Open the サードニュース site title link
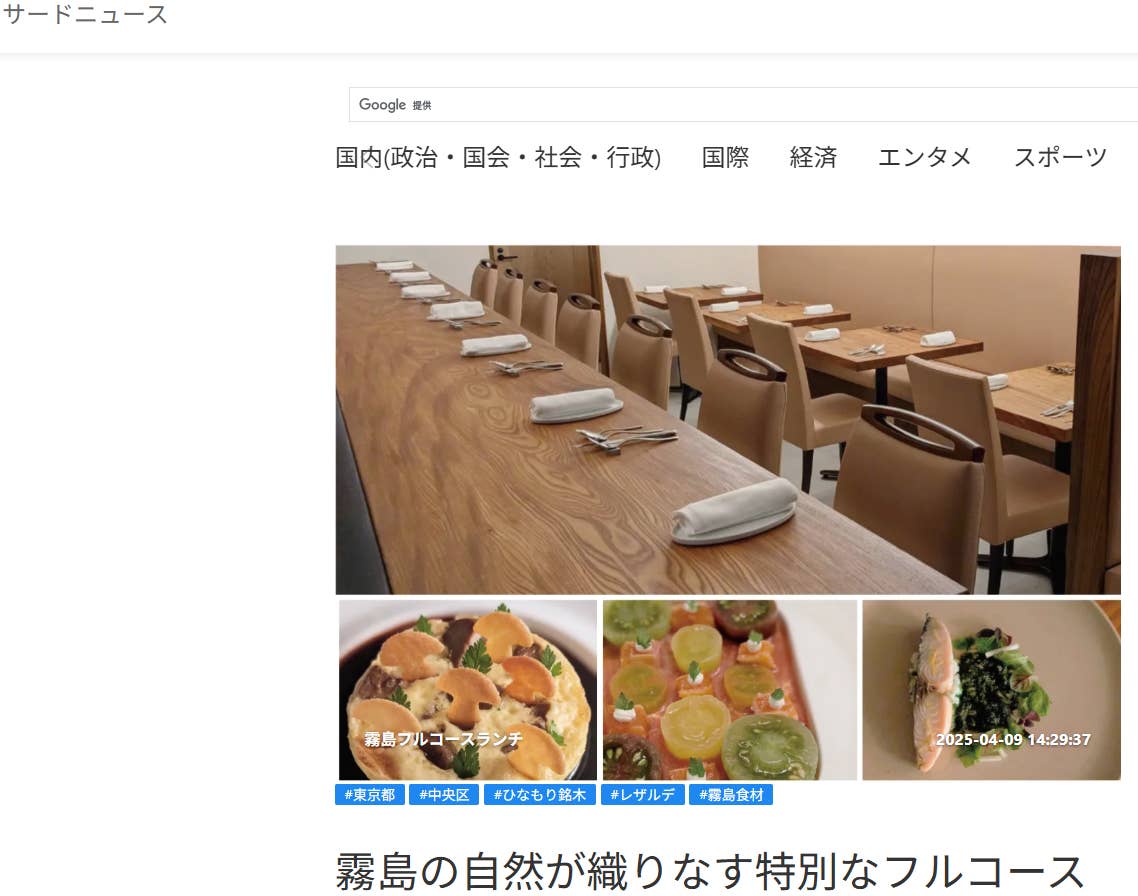Image resolution: width=1138 pixels, height=896 pixels. [x=85, y=15]
